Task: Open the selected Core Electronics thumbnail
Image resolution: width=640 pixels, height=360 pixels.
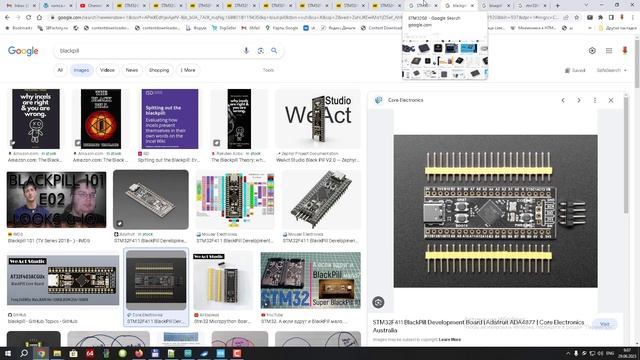Action: (156, 280)
